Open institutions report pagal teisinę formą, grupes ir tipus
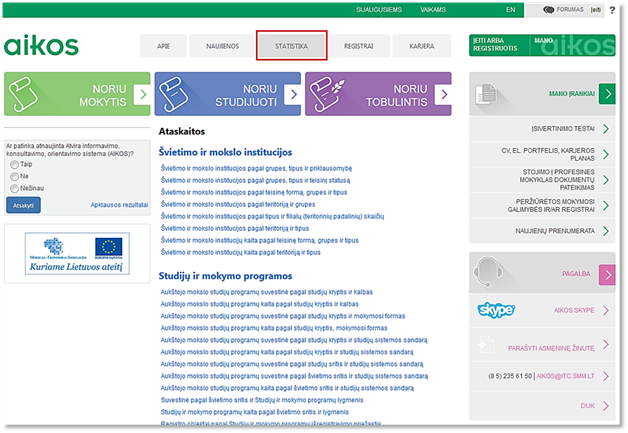 [x=254, y=192]
